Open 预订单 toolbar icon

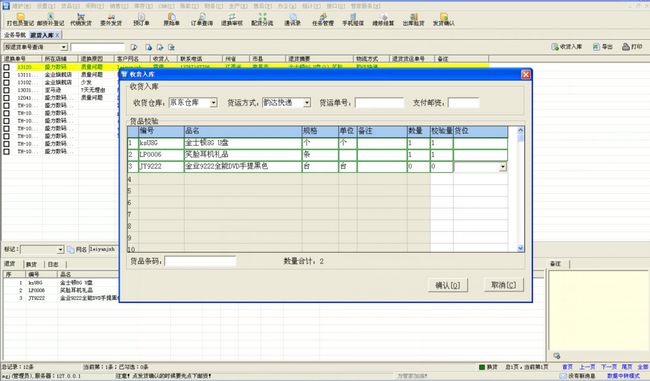coord(141,19)
